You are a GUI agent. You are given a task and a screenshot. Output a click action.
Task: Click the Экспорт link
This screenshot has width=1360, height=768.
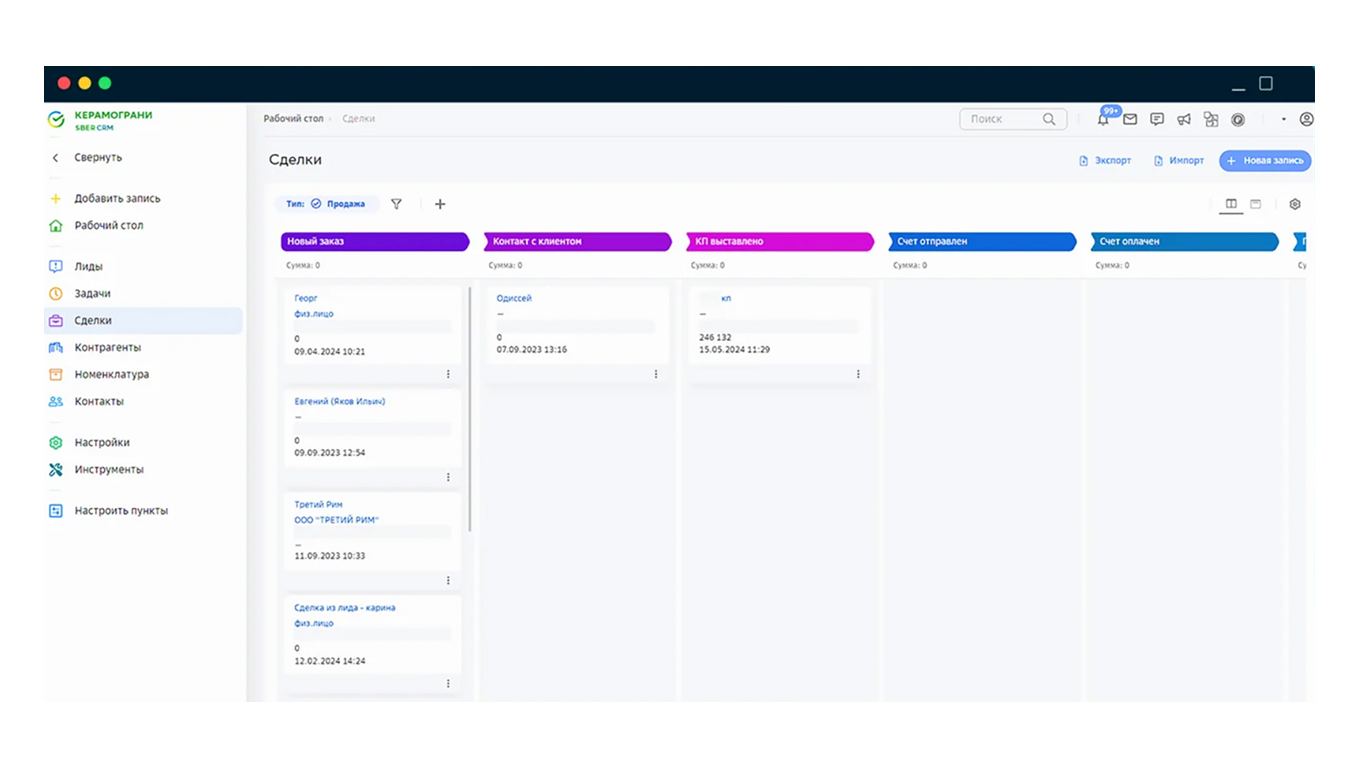click(1105, 160)
